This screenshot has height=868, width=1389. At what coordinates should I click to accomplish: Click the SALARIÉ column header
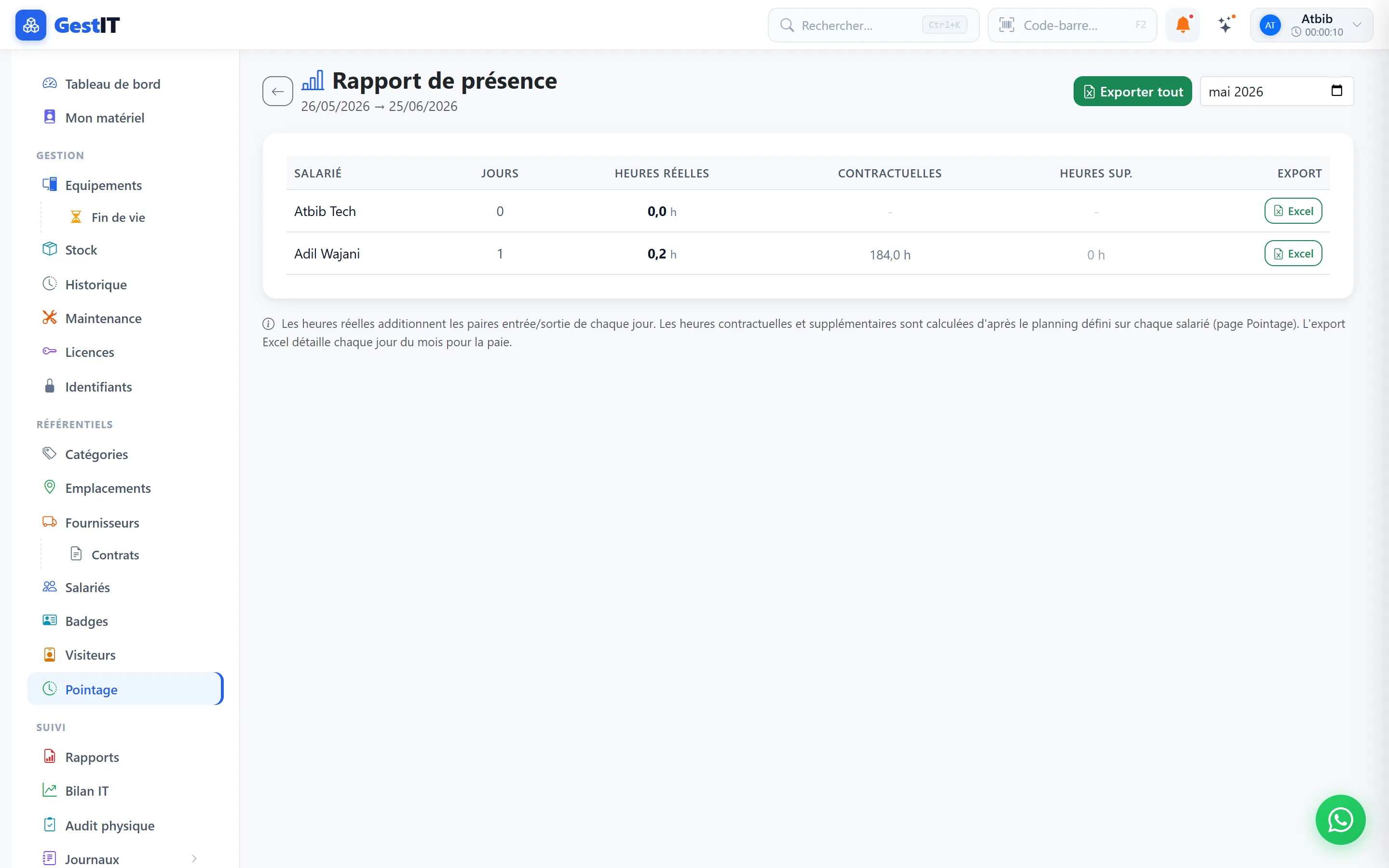pyautogui.click(x=317, y=173)
